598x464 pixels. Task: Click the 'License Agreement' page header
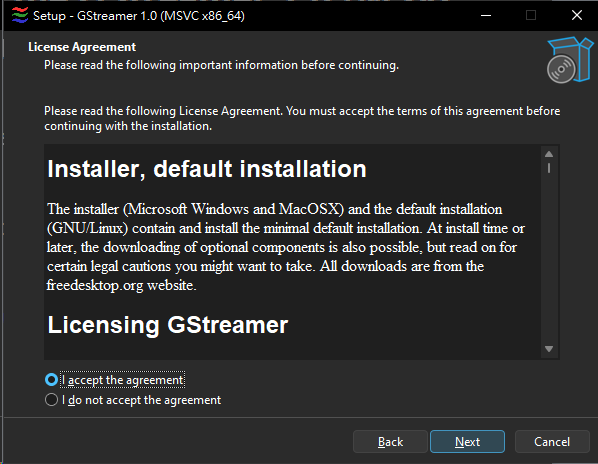(x=82, y=47)
